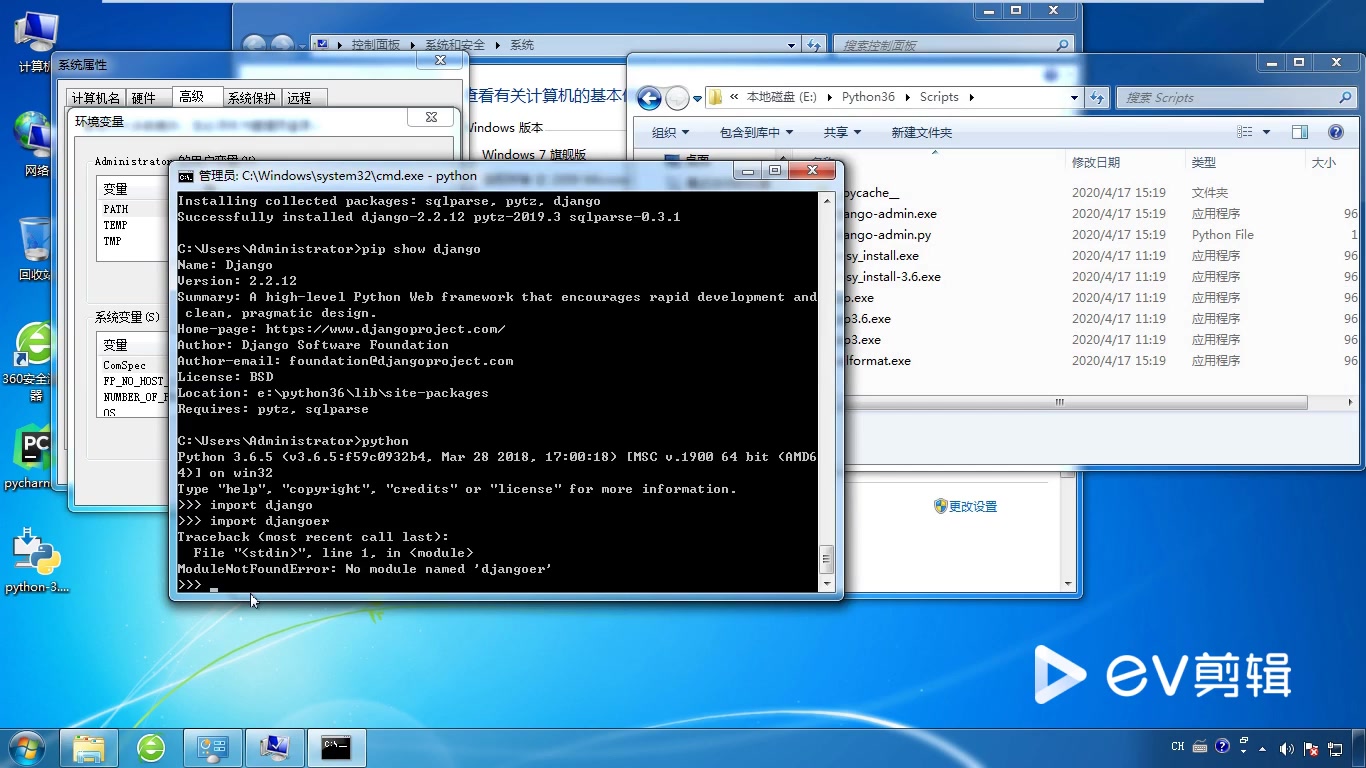Expand the 组织 menu in Explorer
Screen dimensions: 1366x768
pyautogui.click(x=670, y=132)
